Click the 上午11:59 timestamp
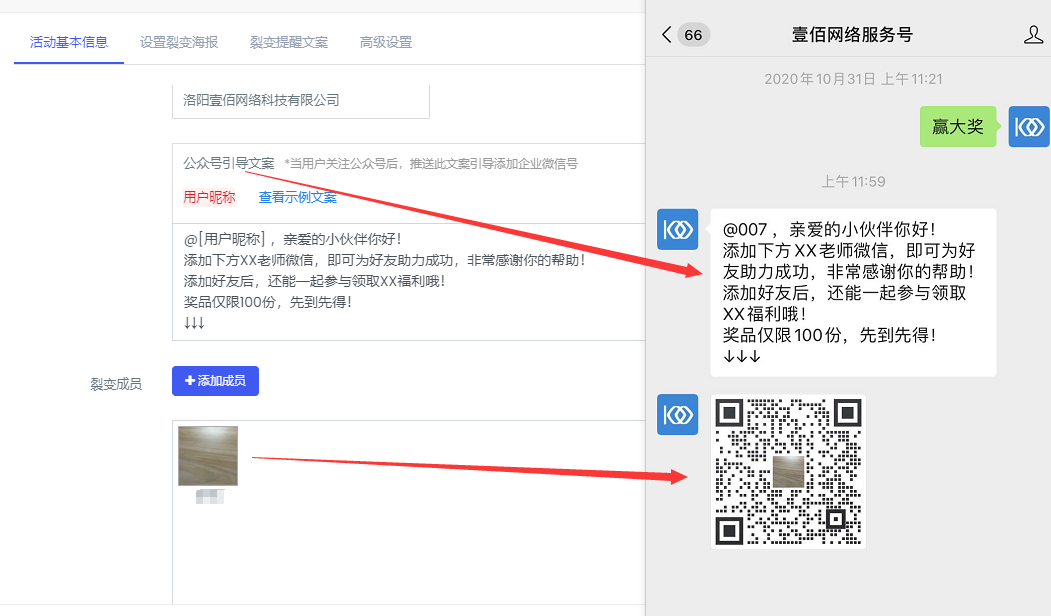 pos(853,182)
